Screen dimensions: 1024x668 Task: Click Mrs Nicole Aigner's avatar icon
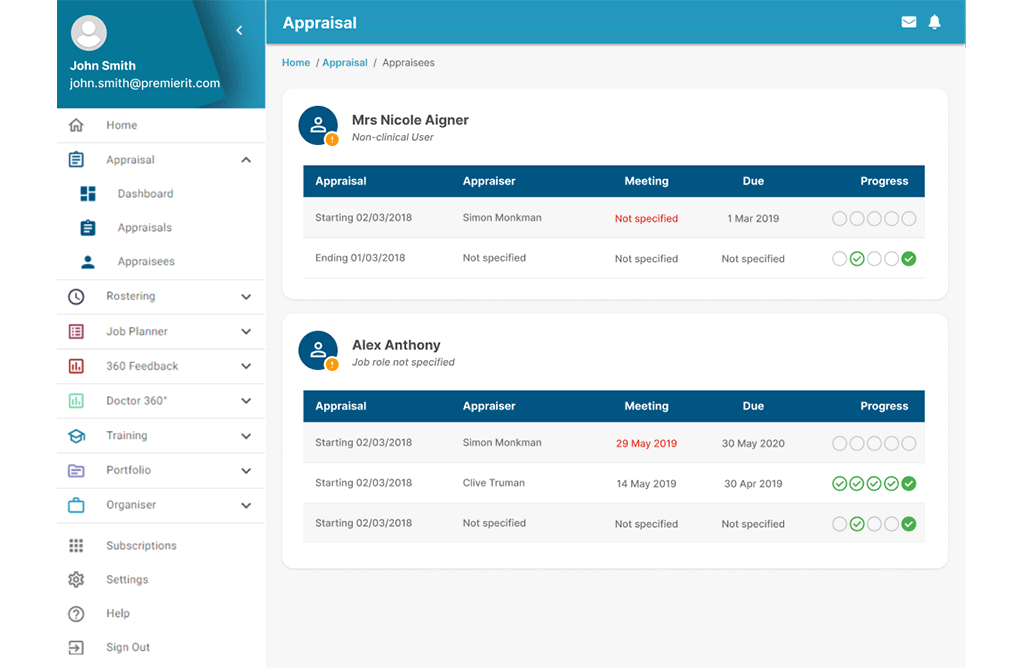tap(318, 125)
